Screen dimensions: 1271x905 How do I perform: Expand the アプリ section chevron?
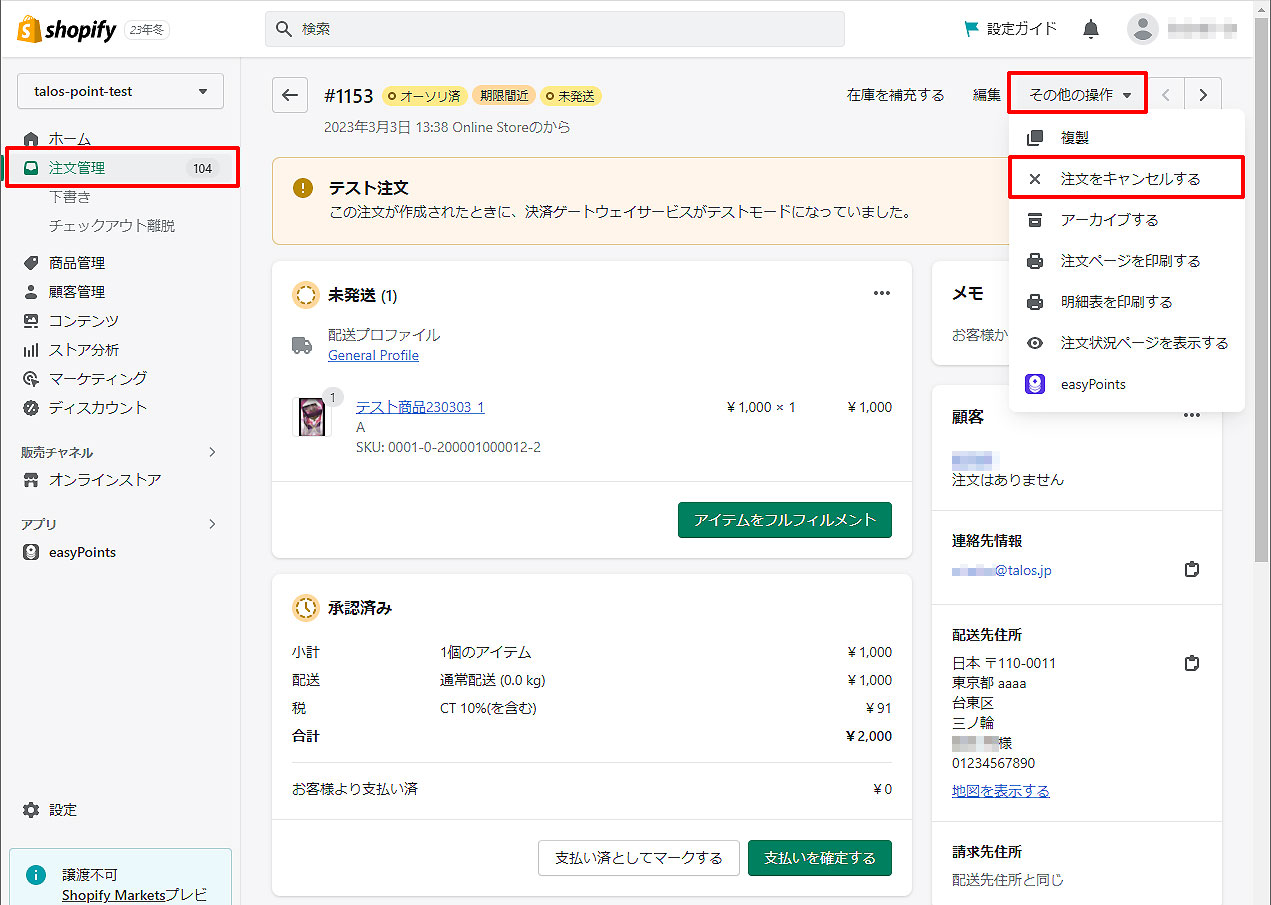(x=212, y=524)
